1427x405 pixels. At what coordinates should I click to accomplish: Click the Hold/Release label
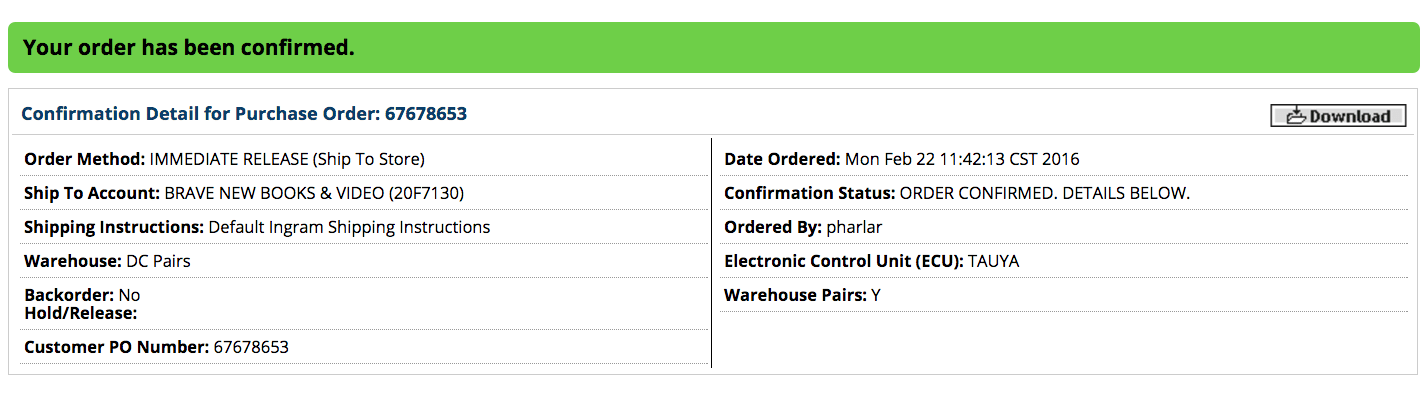point(80,313)
